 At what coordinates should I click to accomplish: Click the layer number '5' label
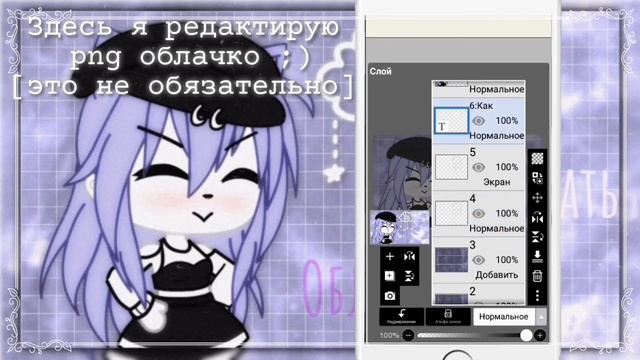[x=473, y=152]
